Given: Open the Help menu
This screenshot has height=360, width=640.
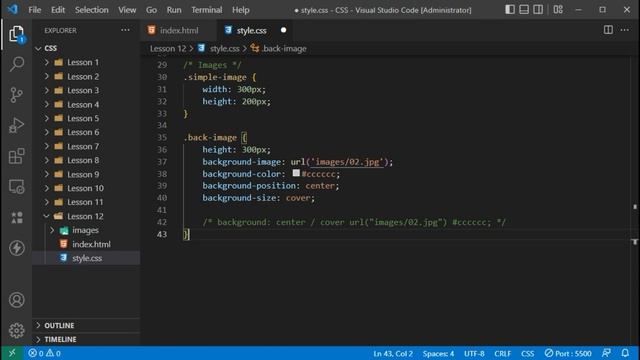Looking at the screenshot, I should [241, 10].
